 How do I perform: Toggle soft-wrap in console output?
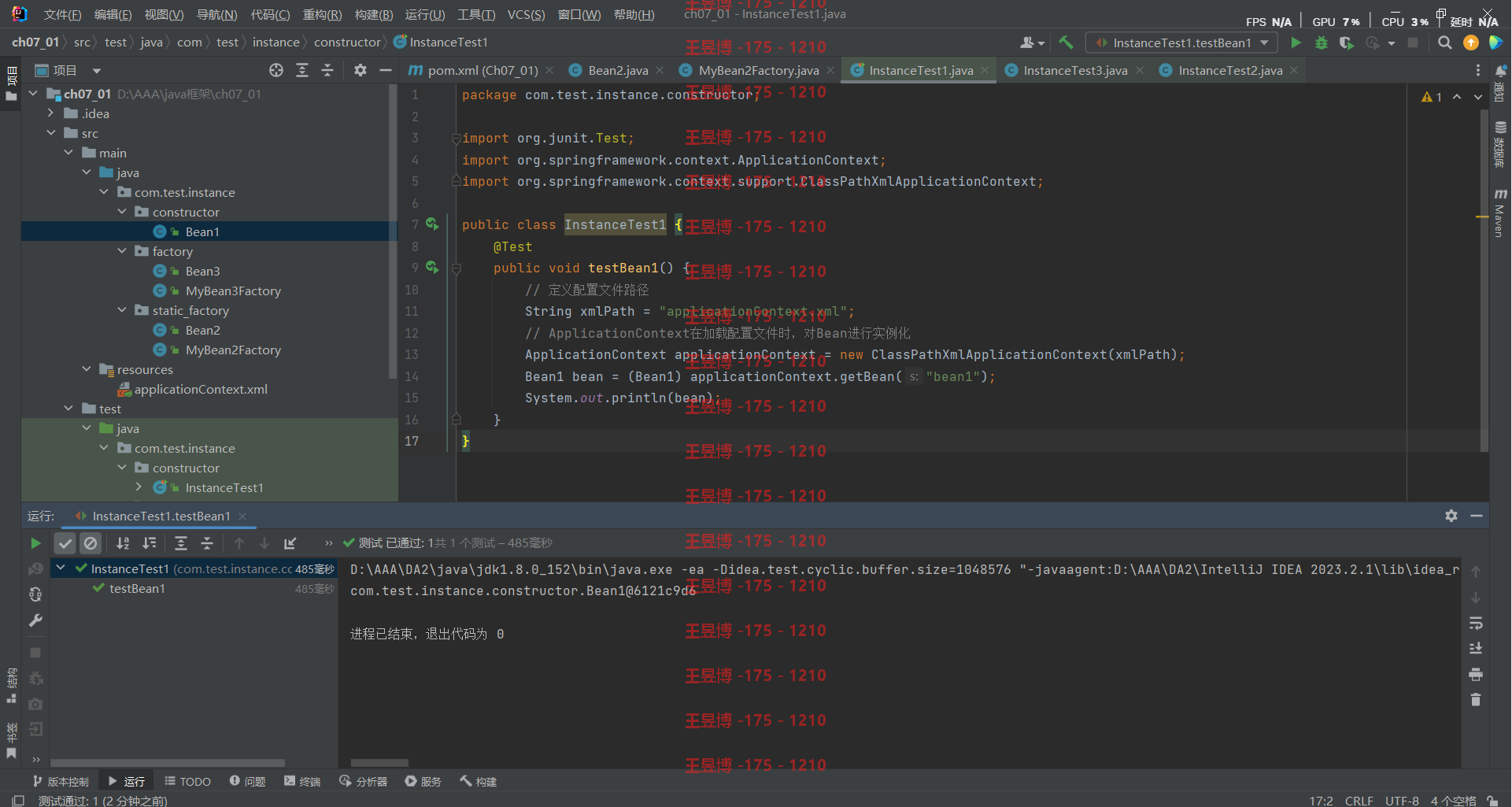[x=1476, y=623]
